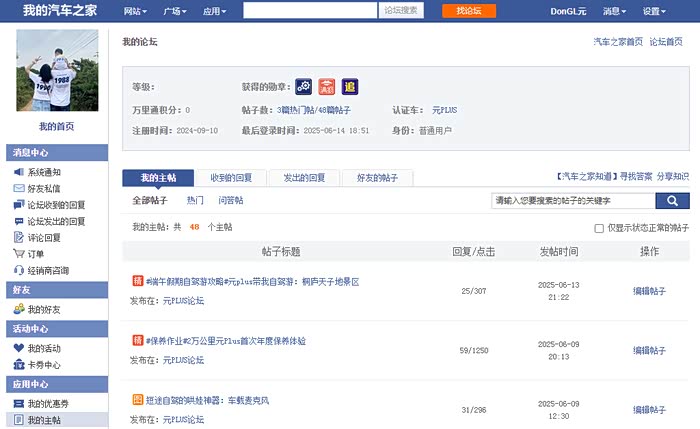Click the blue gear medal badge

click(303, 87)
